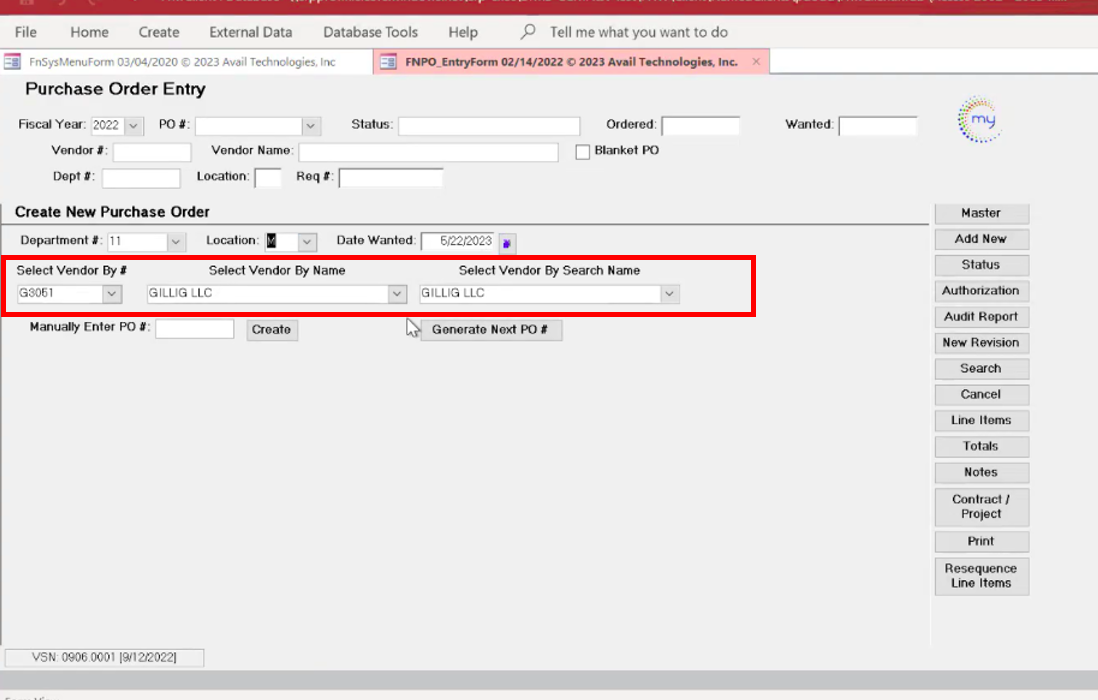Open the Audit Report

coord(980,317)
